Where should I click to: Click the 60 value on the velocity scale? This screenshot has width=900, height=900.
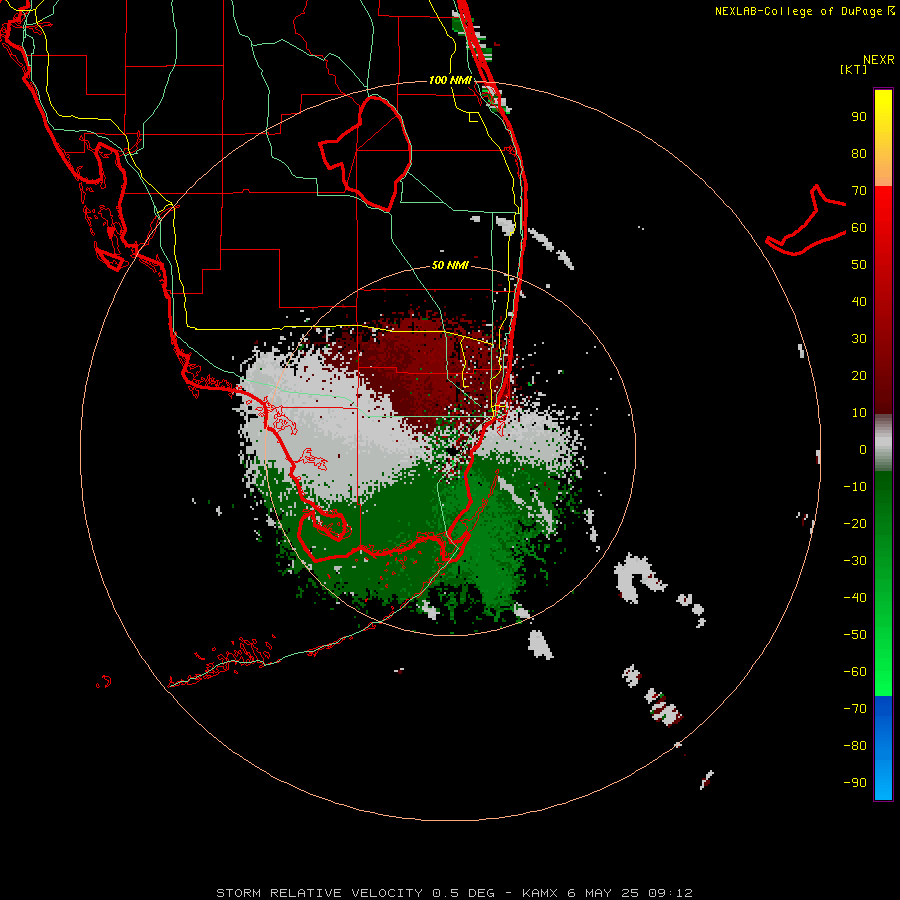[x=859, y=228]
